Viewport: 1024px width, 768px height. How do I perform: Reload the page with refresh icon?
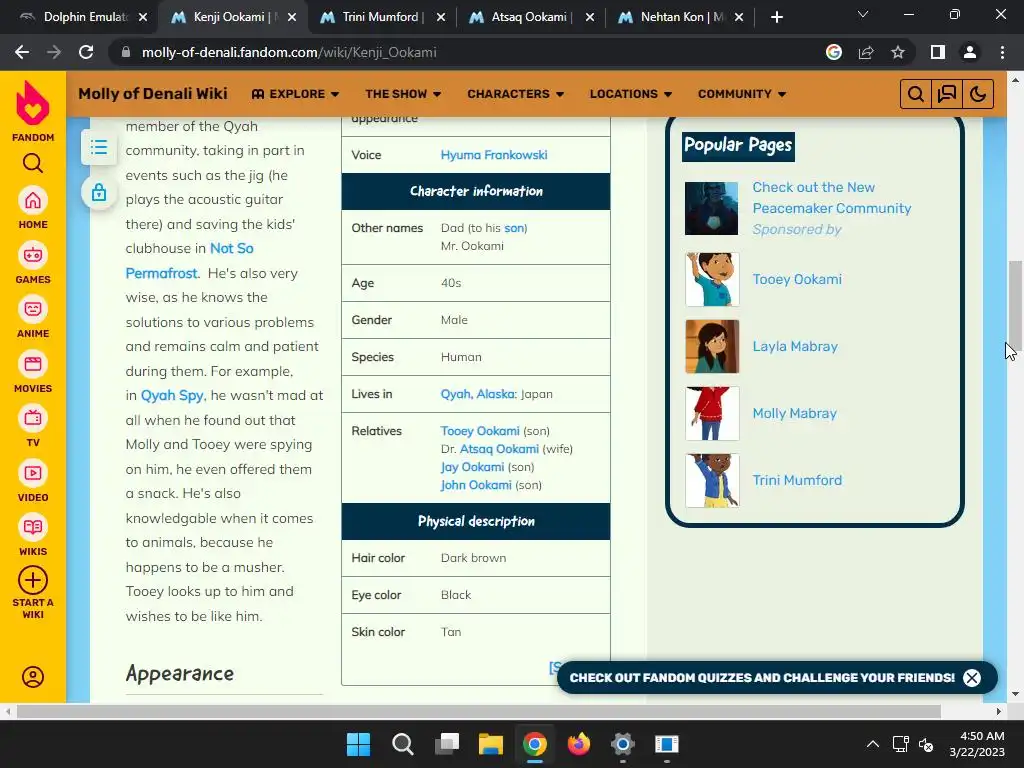click(x=86, y=52)
